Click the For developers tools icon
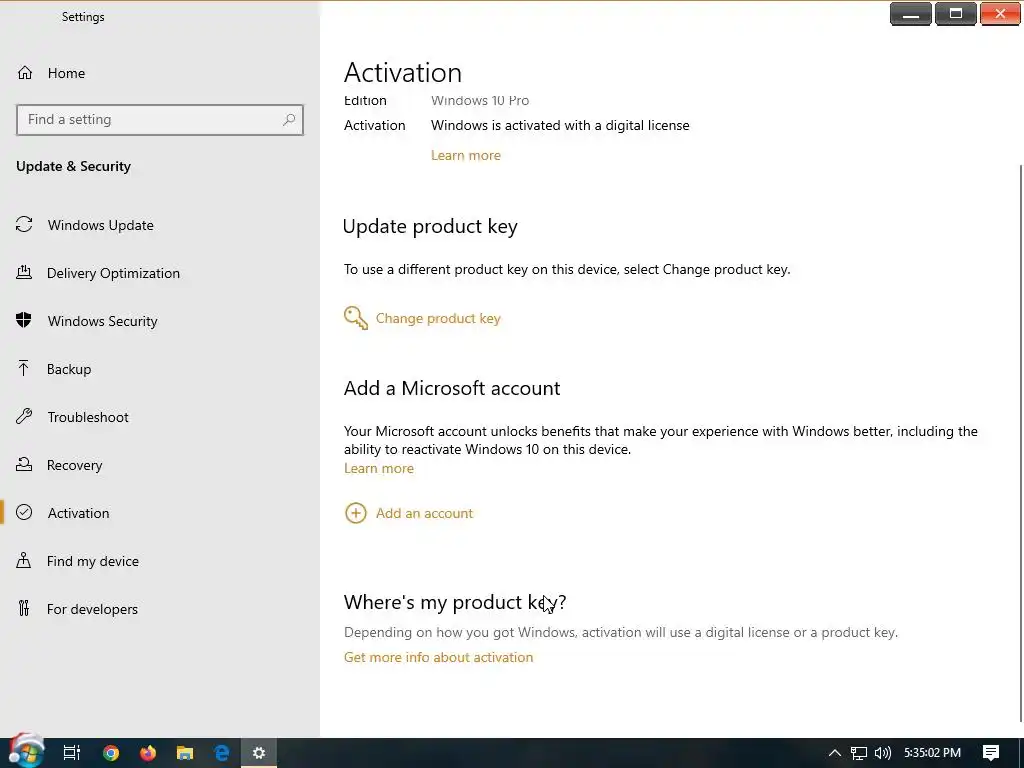This screenshot has width=1024, height=768. [x=24, y=609]
